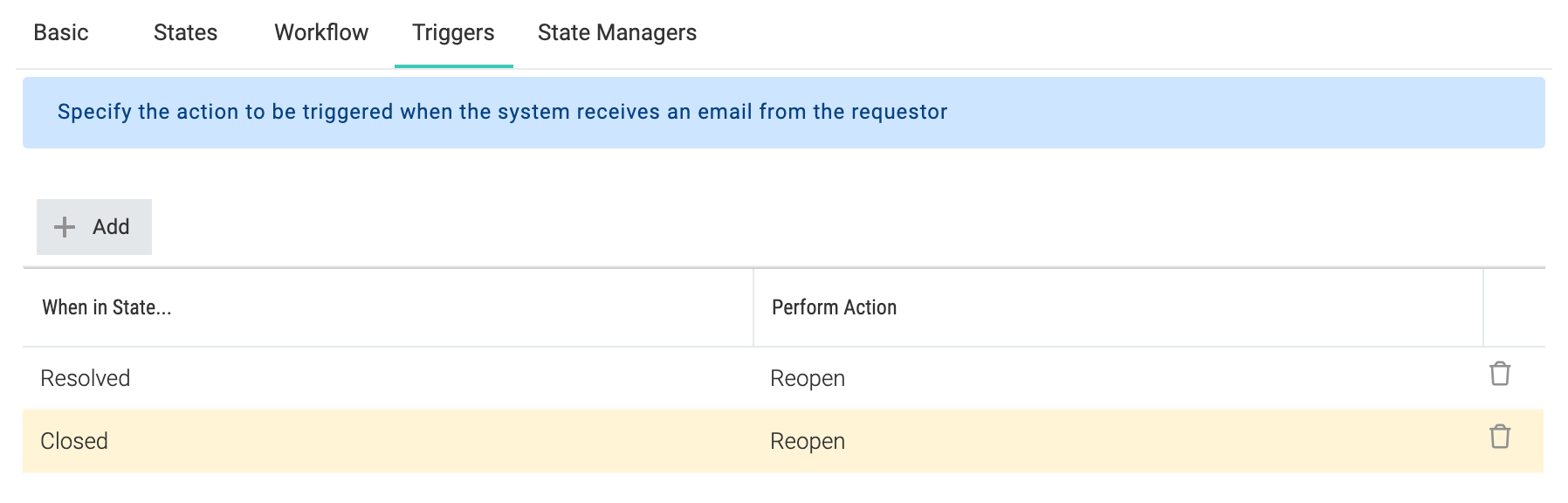Click teal underline beneath Triggers tab
Viewport: 1568px width, 503px height.
click(x=454, y=66)
